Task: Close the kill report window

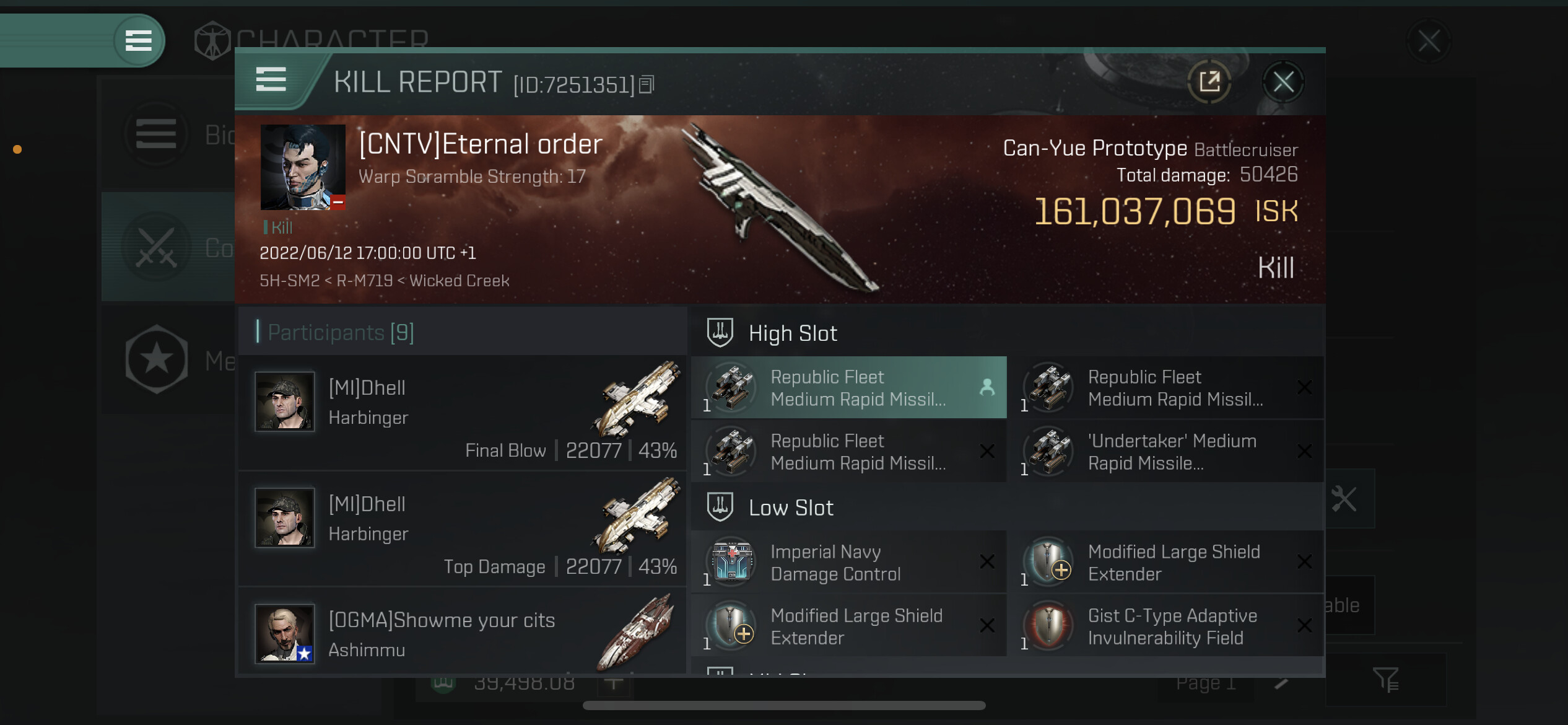Action: click(1283, 82)
